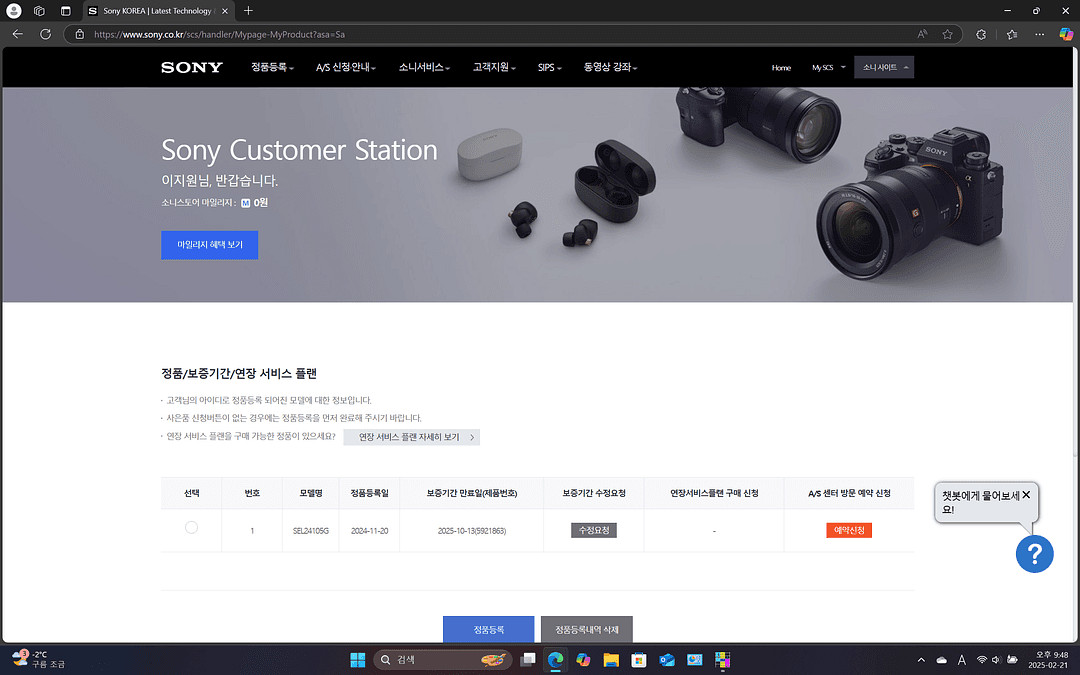1080x675 pixels.
Task: Close the chatbot tooltip bubble
Action: (x=1026, y=495)
